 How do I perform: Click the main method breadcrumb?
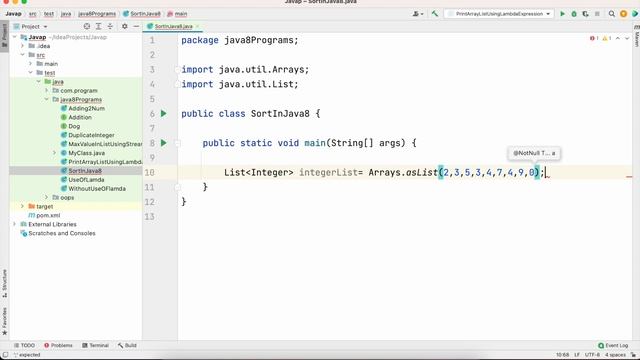tap(177, 14)
